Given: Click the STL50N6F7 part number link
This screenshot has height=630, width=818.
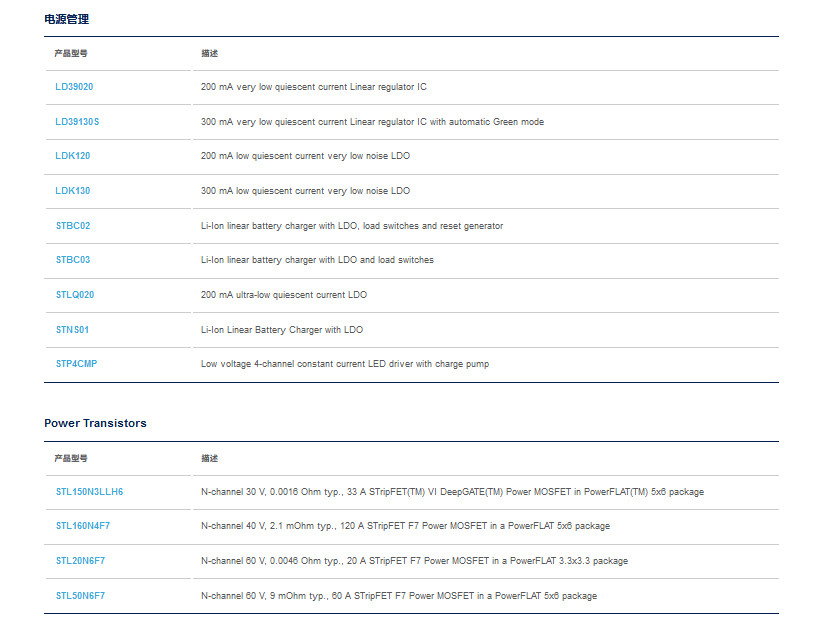Looking at the screenshot, I should tap(80, 596).
